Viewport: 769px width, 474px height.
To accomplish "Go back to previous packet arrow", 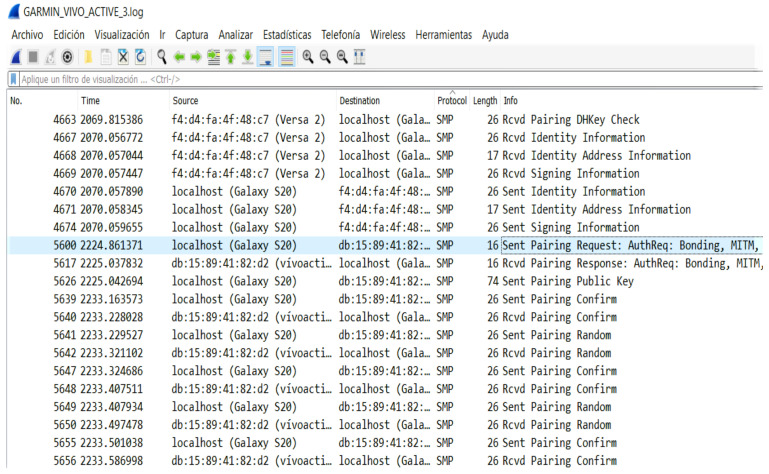I will 179,57.
